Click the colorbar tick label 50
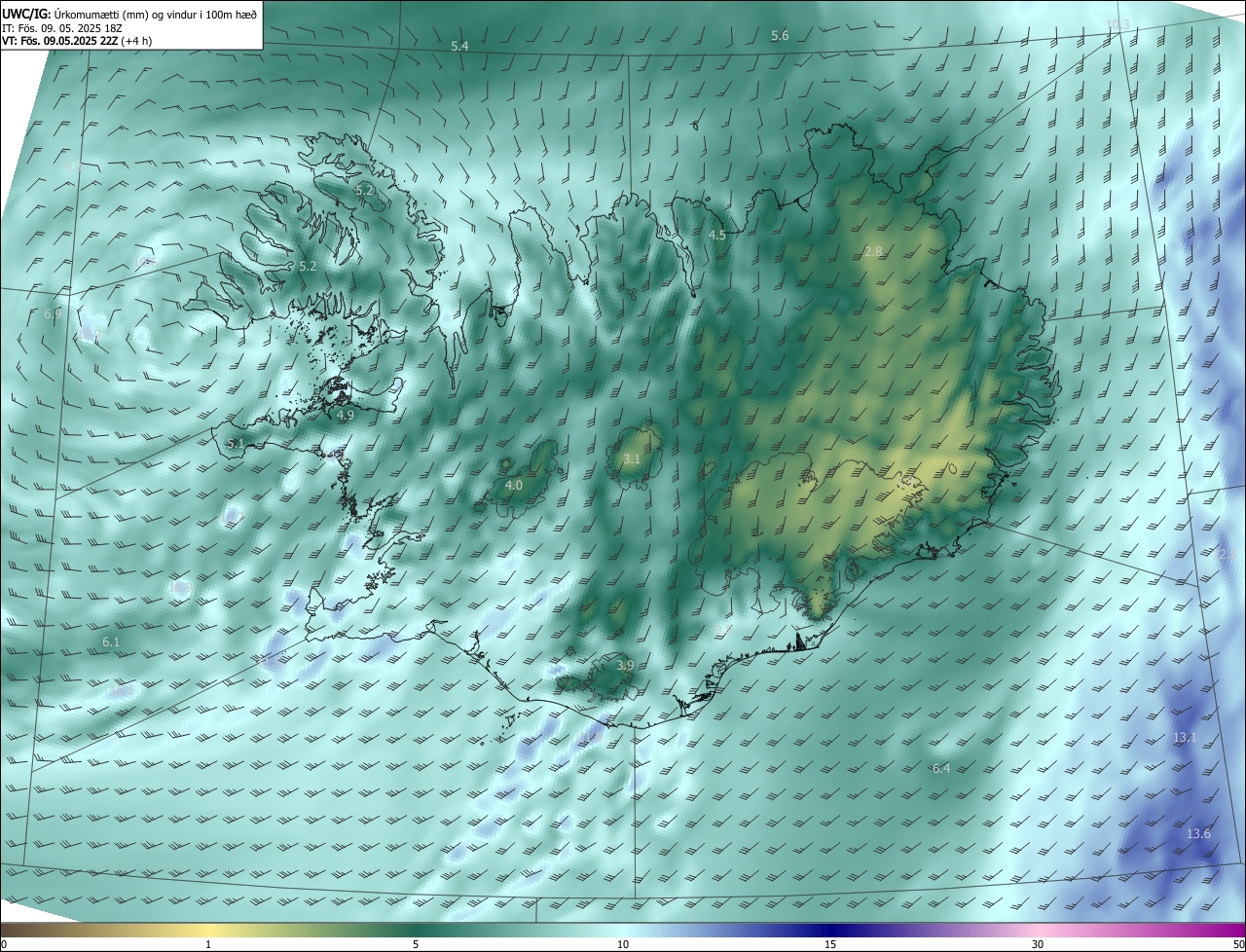Viewport: 1246px width, 952px height. 1238,944
